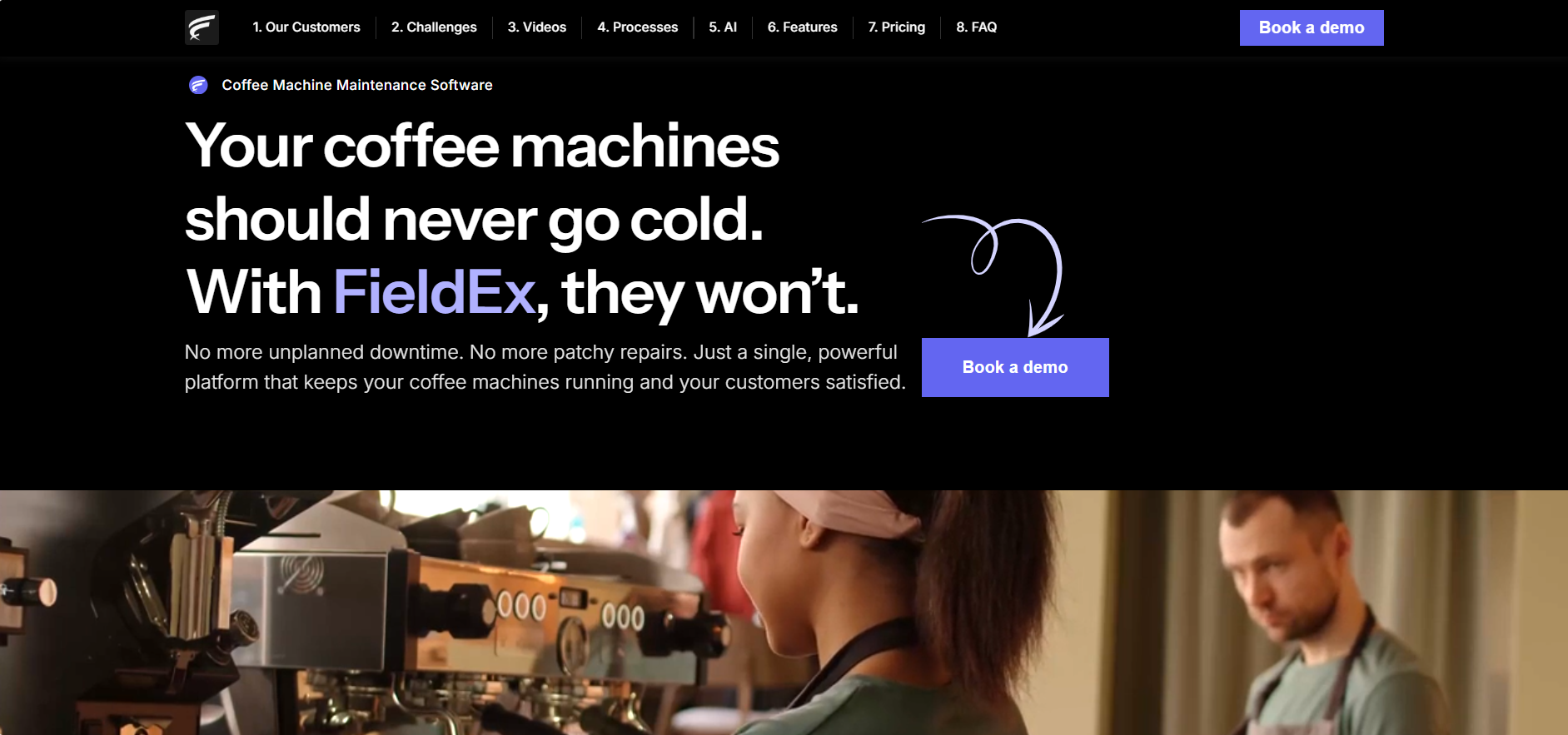This screenshot has width=1568, height=735.
Task: Click the FieldEx logo in navbar
Action: [202, 27]
